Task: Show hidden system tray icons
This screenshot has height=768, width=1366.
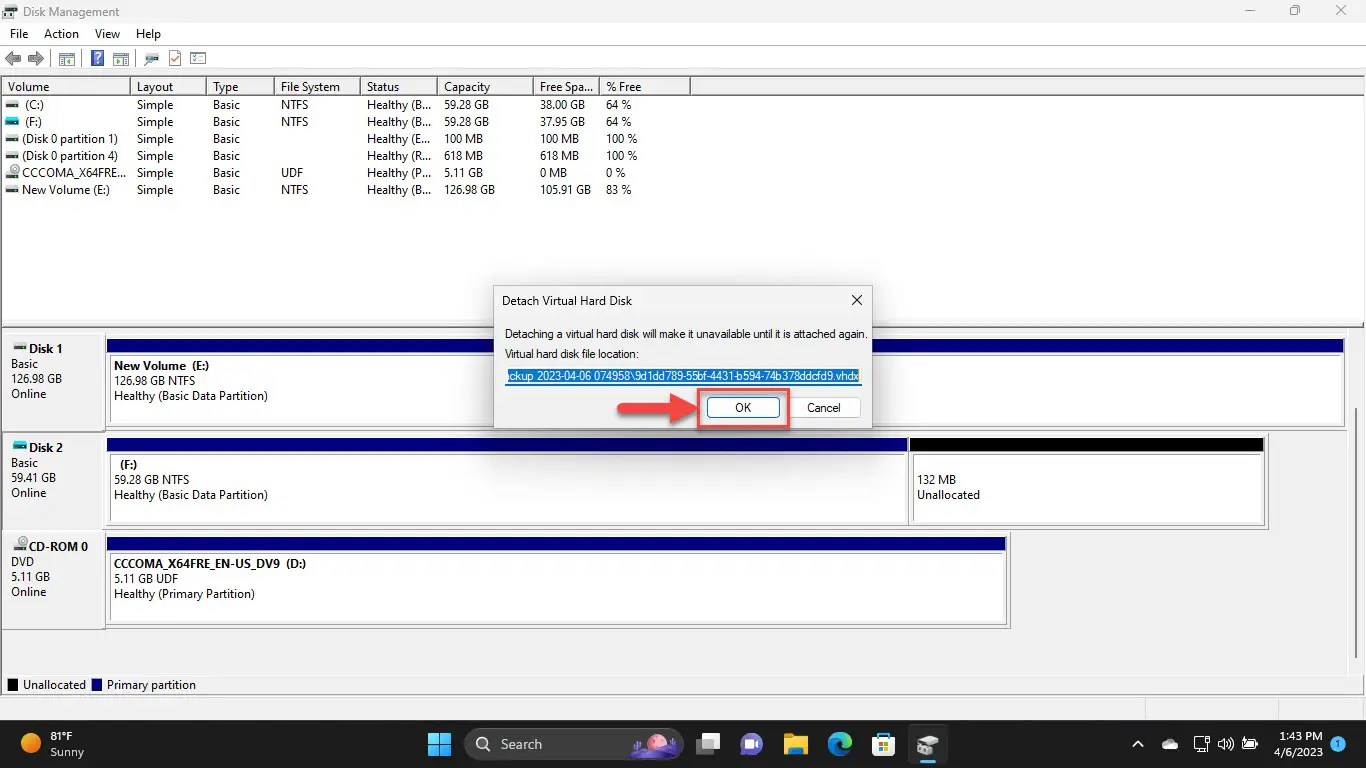Action: [1137, 744]
